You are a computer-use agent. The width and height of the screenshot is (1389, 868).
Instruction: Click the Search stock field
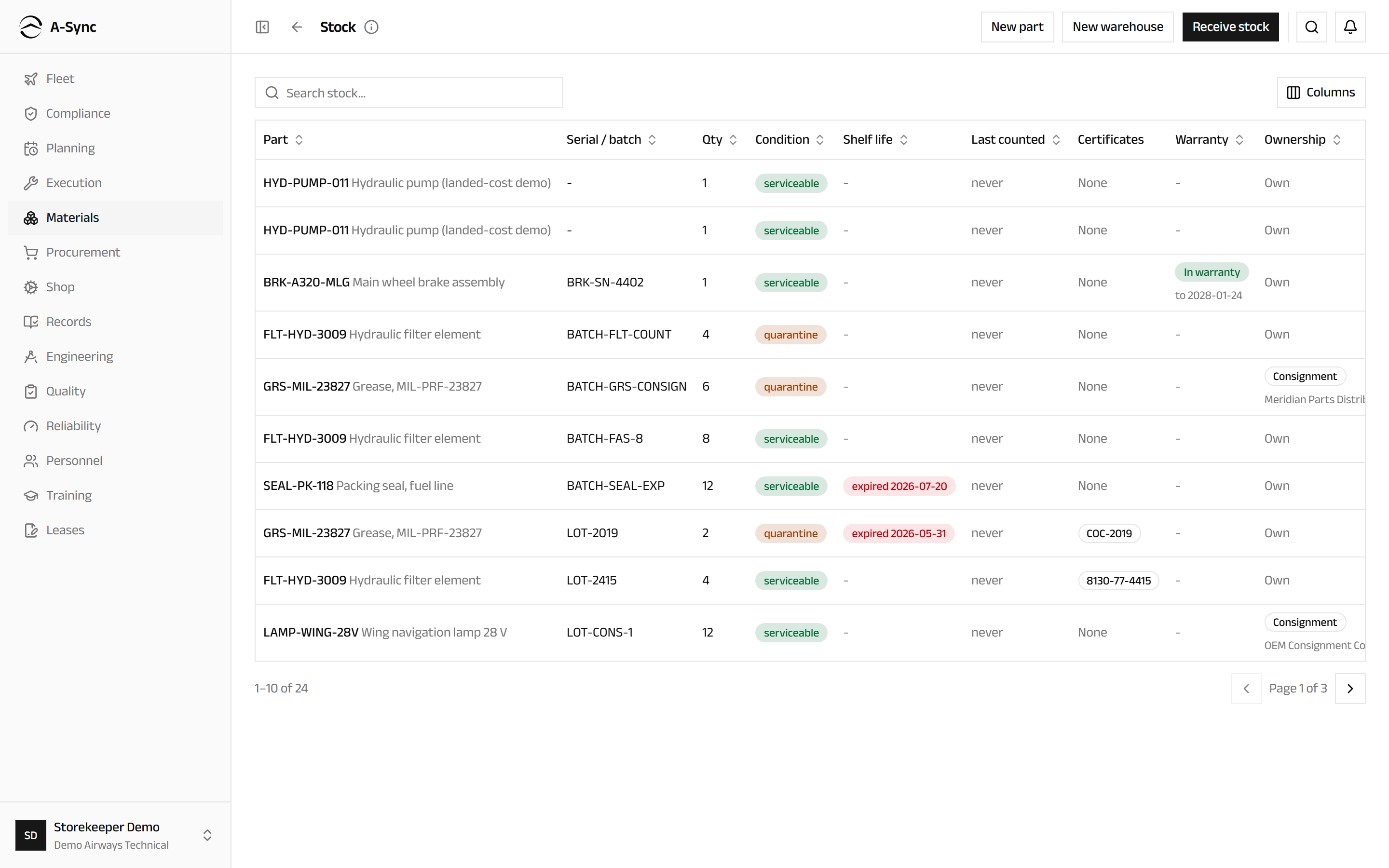(x=409, y=93)
